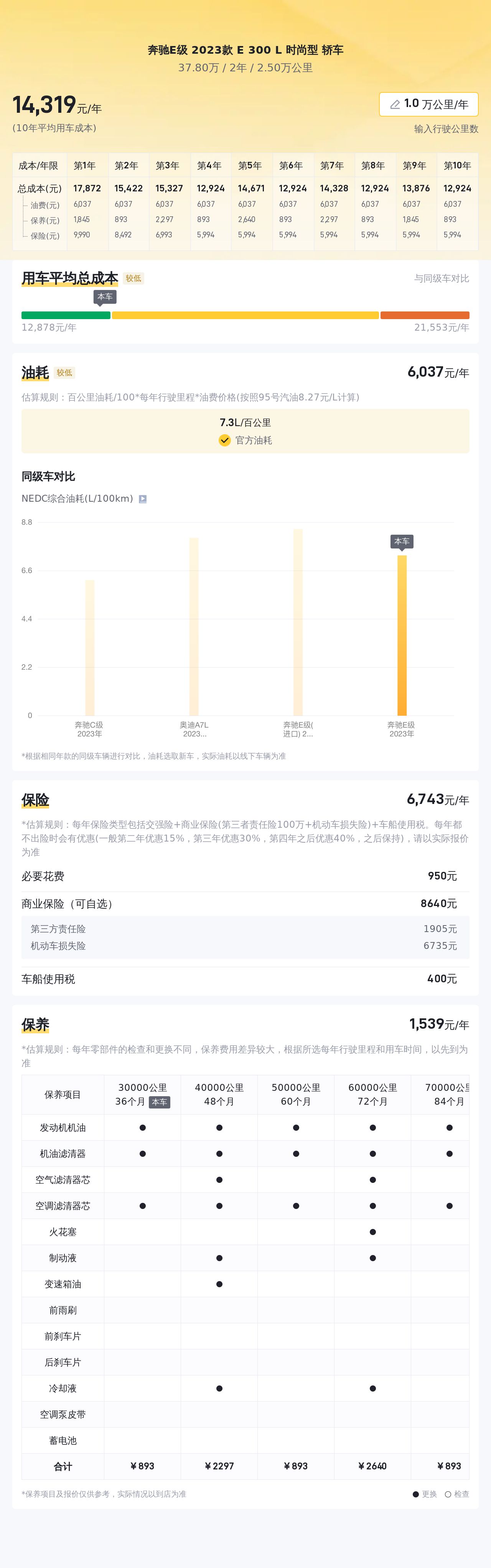The width and height of the screenshot is (491, 1568).
Task: Click the 本车 tooltip above the 奔驰E级 bar
Action: click(402, 541)
